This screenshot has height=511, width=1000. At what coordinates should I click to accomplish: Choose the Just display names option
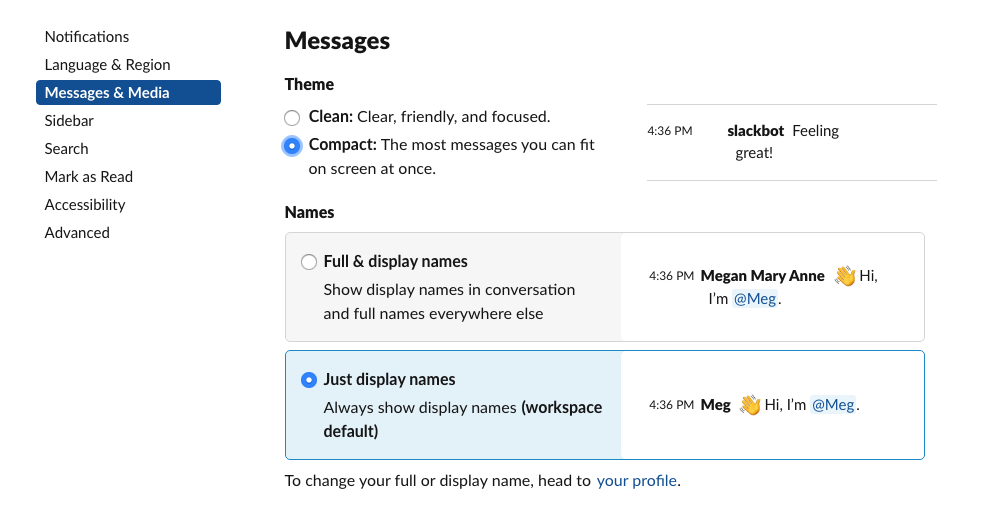click(x=309, y=380)
